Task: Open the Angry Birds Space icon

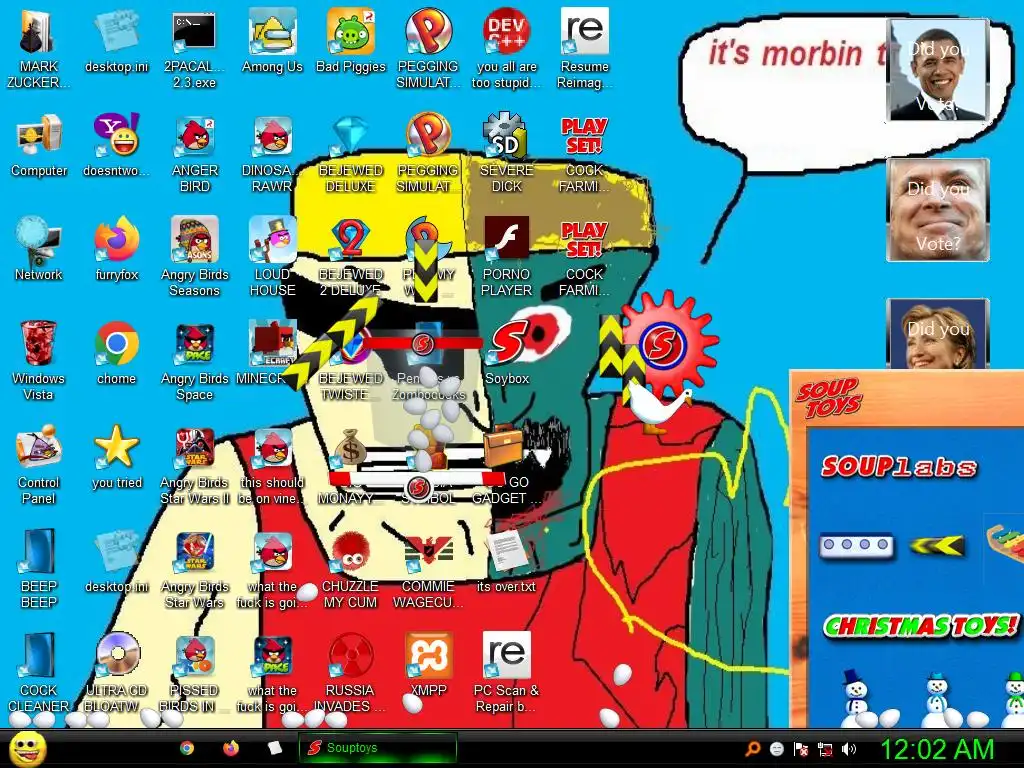Action: pos(195,360)
